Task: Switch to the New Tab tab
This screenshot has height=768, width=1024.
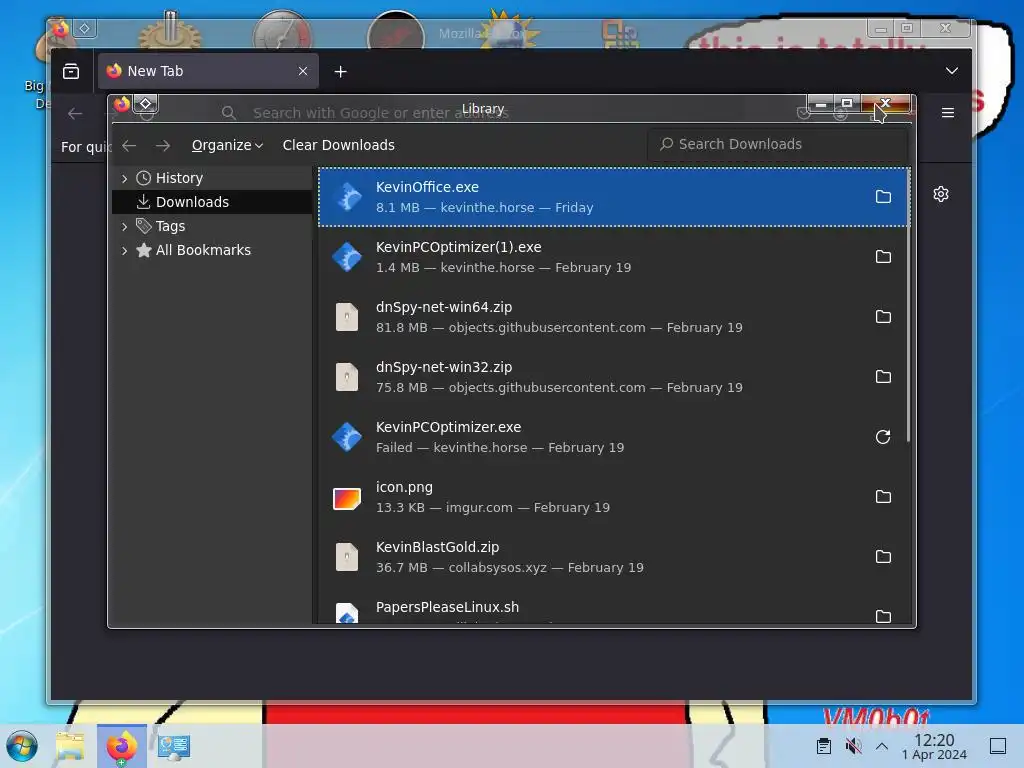Action: coord(208,71)
